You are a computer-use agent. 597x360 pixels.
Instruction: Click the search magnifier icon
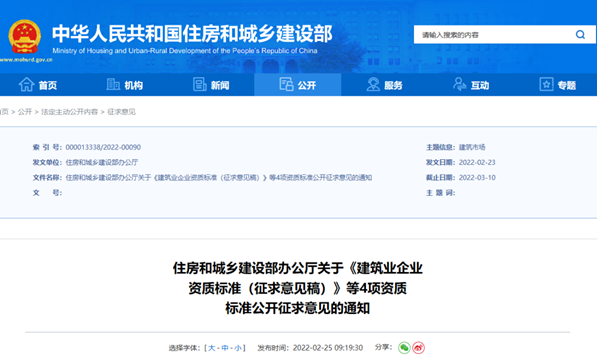(x=580, y=35)
